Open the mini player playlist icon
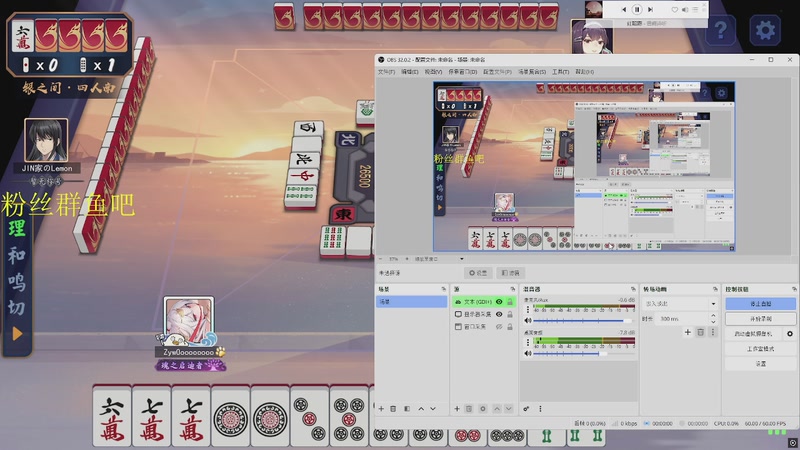800x450 pixels. tap(695, 9)
